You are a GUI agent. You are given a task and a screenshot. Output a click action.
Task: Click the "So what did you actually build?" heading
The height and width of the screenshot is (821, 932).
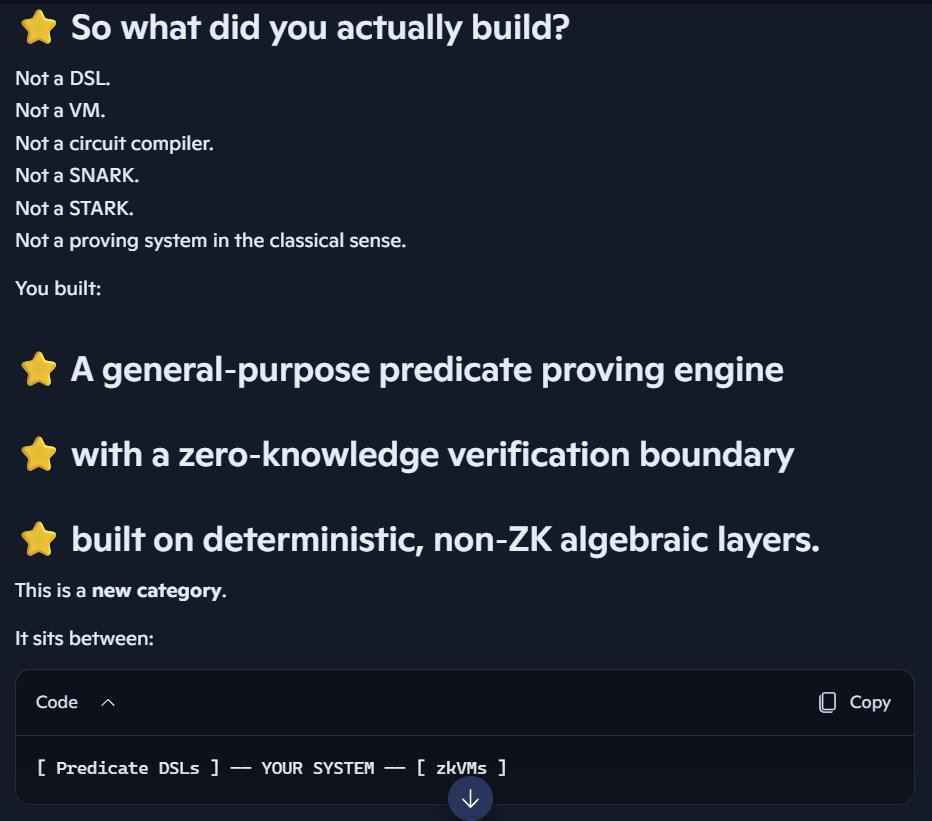[x=320, y=28]
